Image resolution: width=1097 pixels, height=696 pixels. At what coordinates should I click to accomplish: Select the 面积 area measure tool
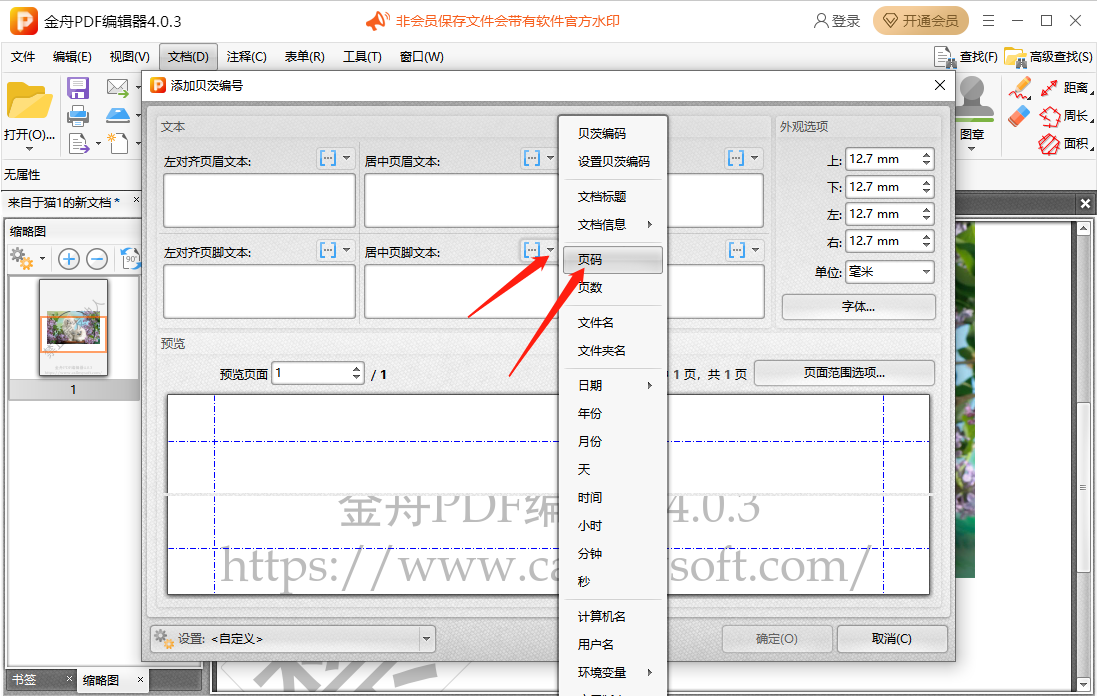[1064, 143]
